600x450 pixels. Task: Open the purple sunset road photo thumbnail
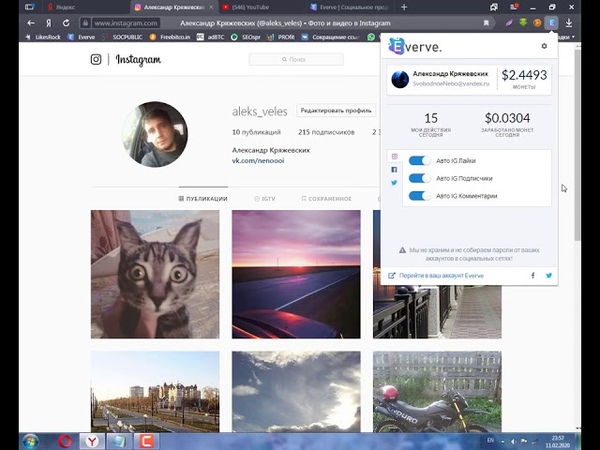coord(296,274)
